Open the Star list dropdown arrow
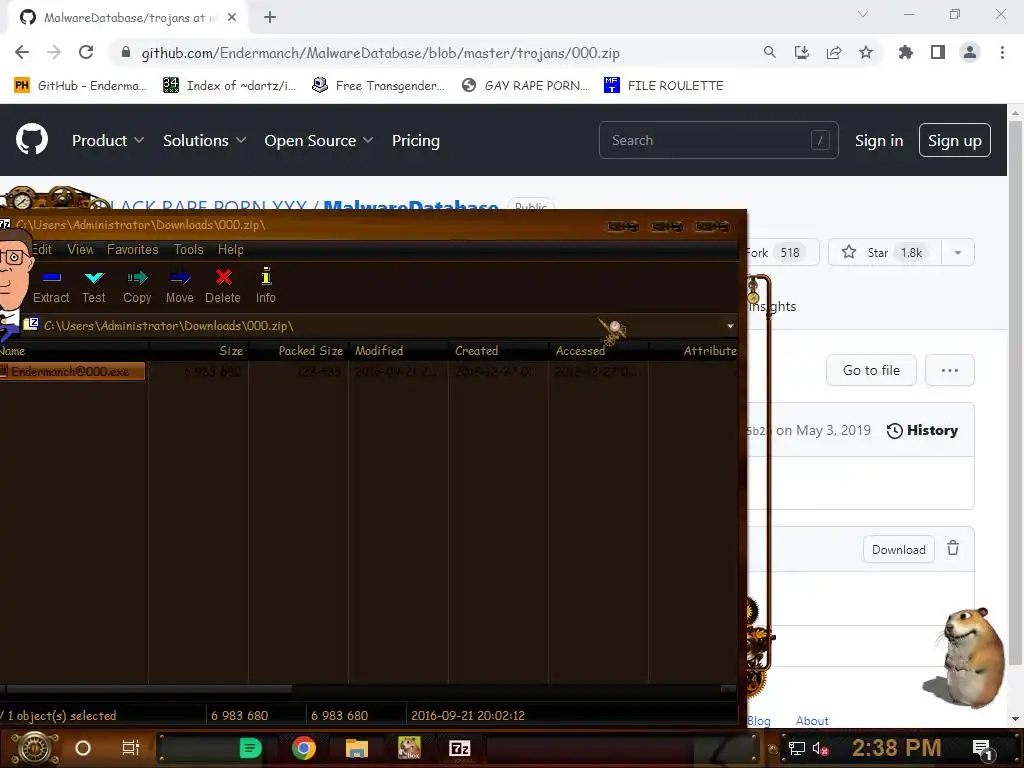This screenshot has height=768, width=1024. click(x=958, y=253)
